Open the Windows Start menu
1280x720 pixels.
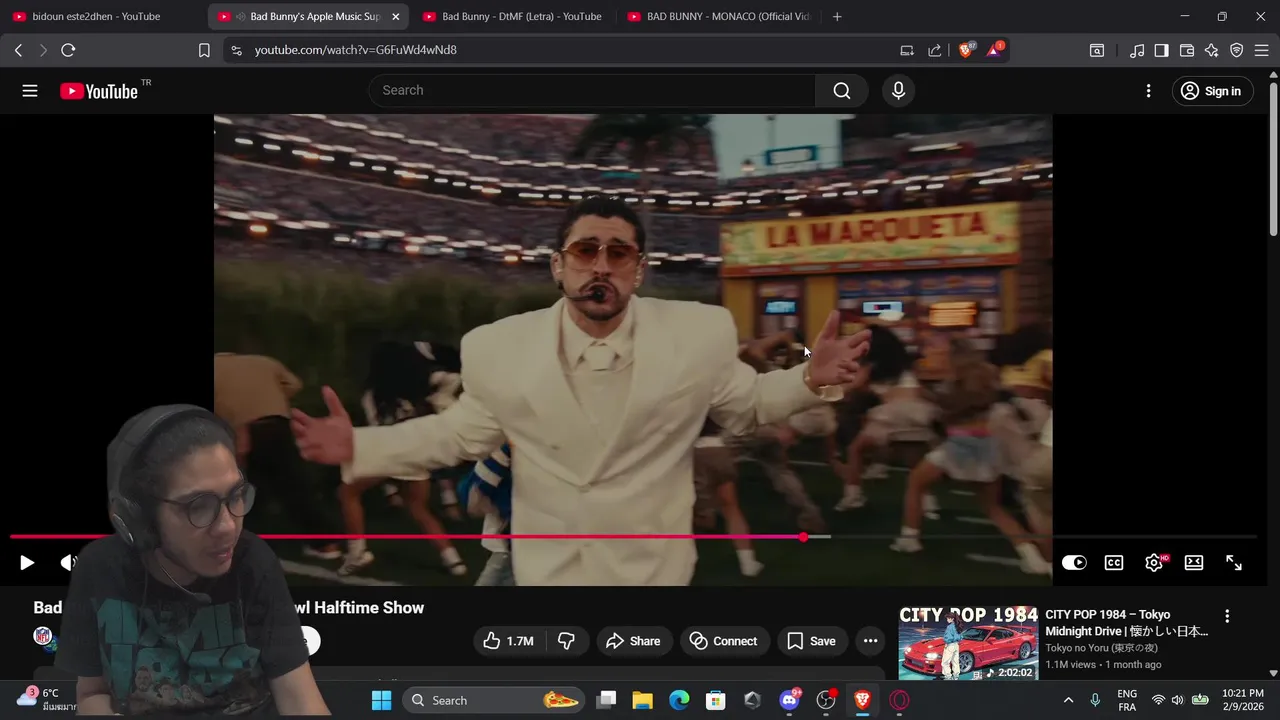[x=382, y=700]
